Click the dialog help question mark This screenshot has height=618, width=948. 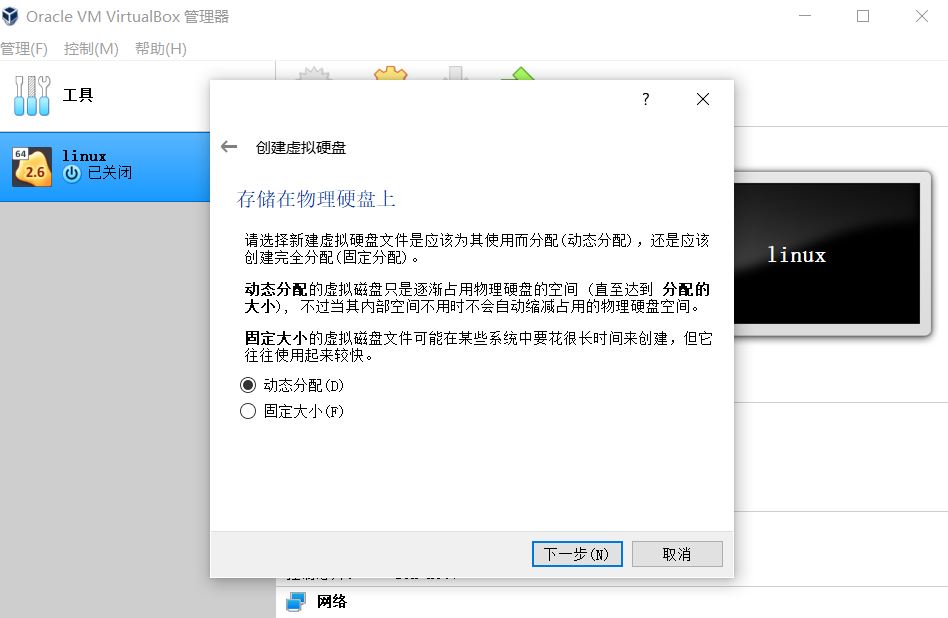(646, 99)
